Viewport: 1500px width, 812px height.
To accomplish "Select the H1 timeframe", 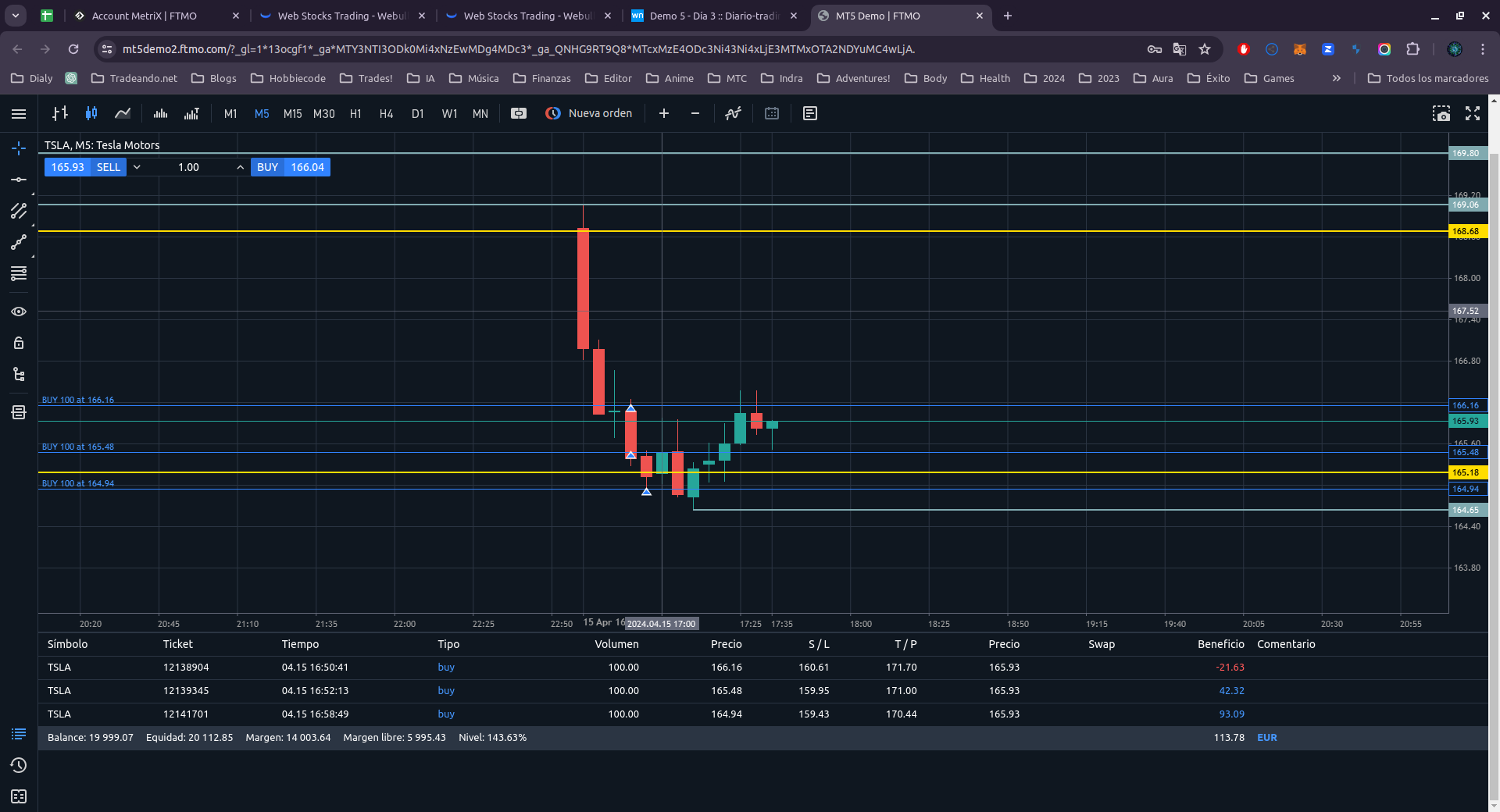I will [x=355, y=113].
